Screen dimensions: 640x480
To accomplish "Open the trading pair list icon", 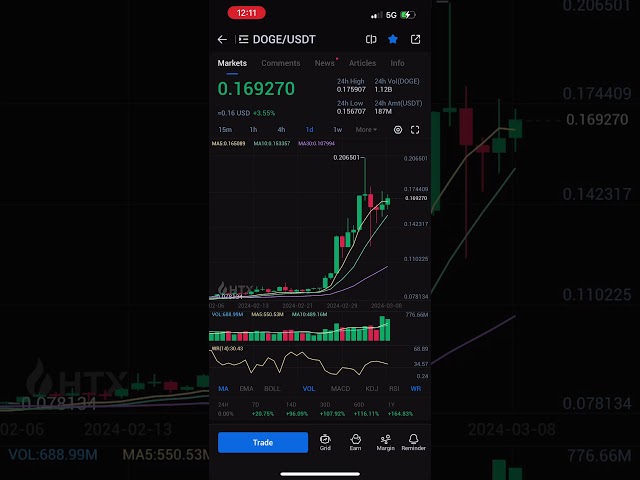I will [x=244, y=39].
